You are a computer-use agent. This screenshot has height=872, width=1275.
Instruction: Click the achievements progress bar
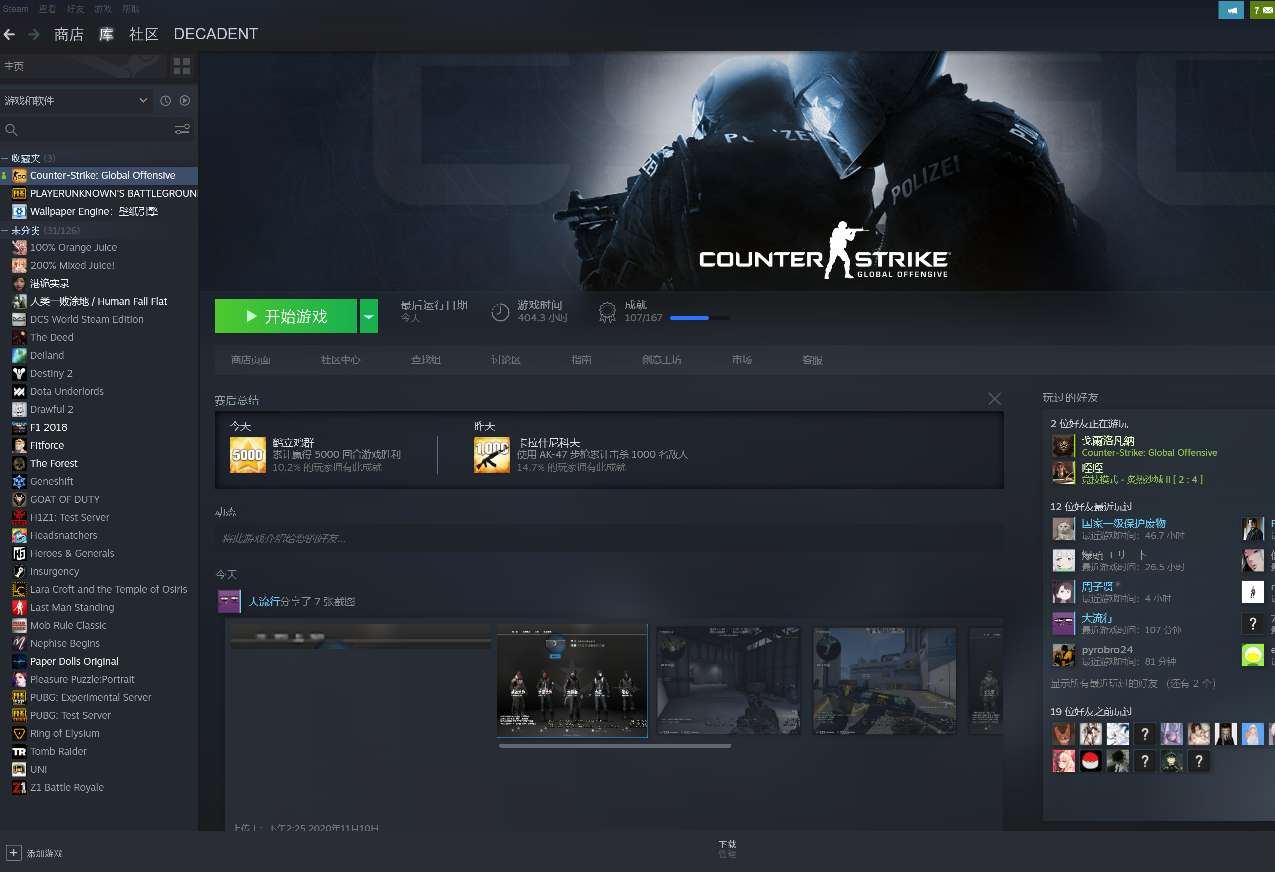click(699, 318)
